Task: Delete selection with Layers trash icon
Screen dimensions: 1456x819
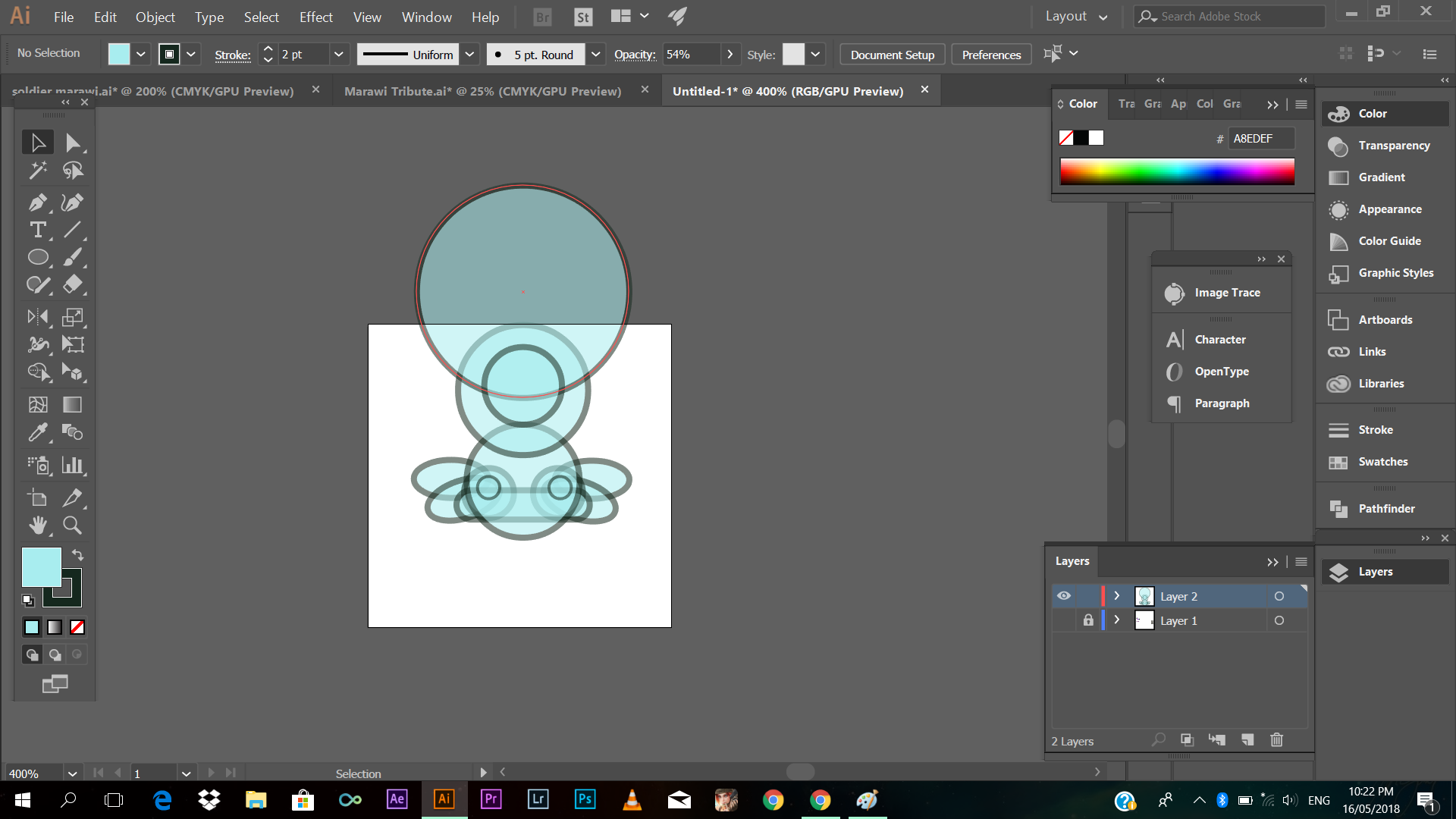Action: pos(1277,739)
